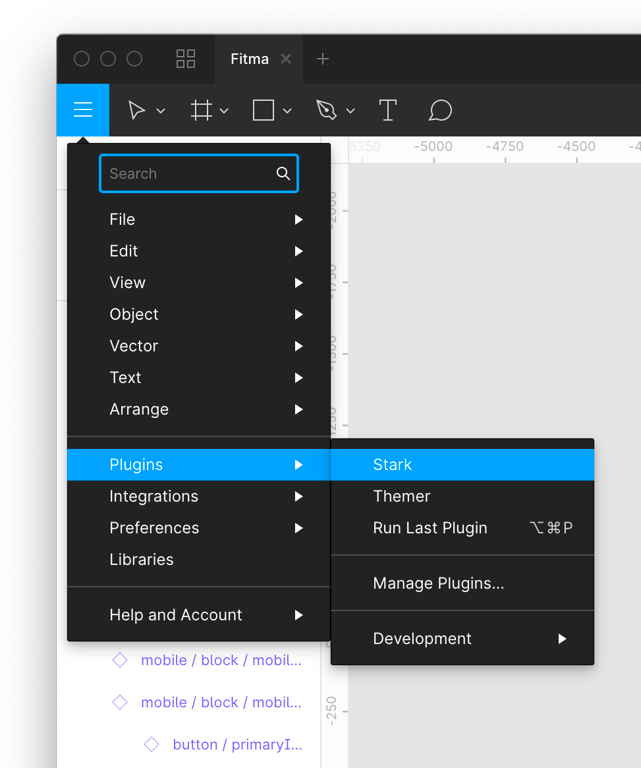Select the Comment tool
Screen dimensions: 641x768
click(x=440, y=110)
